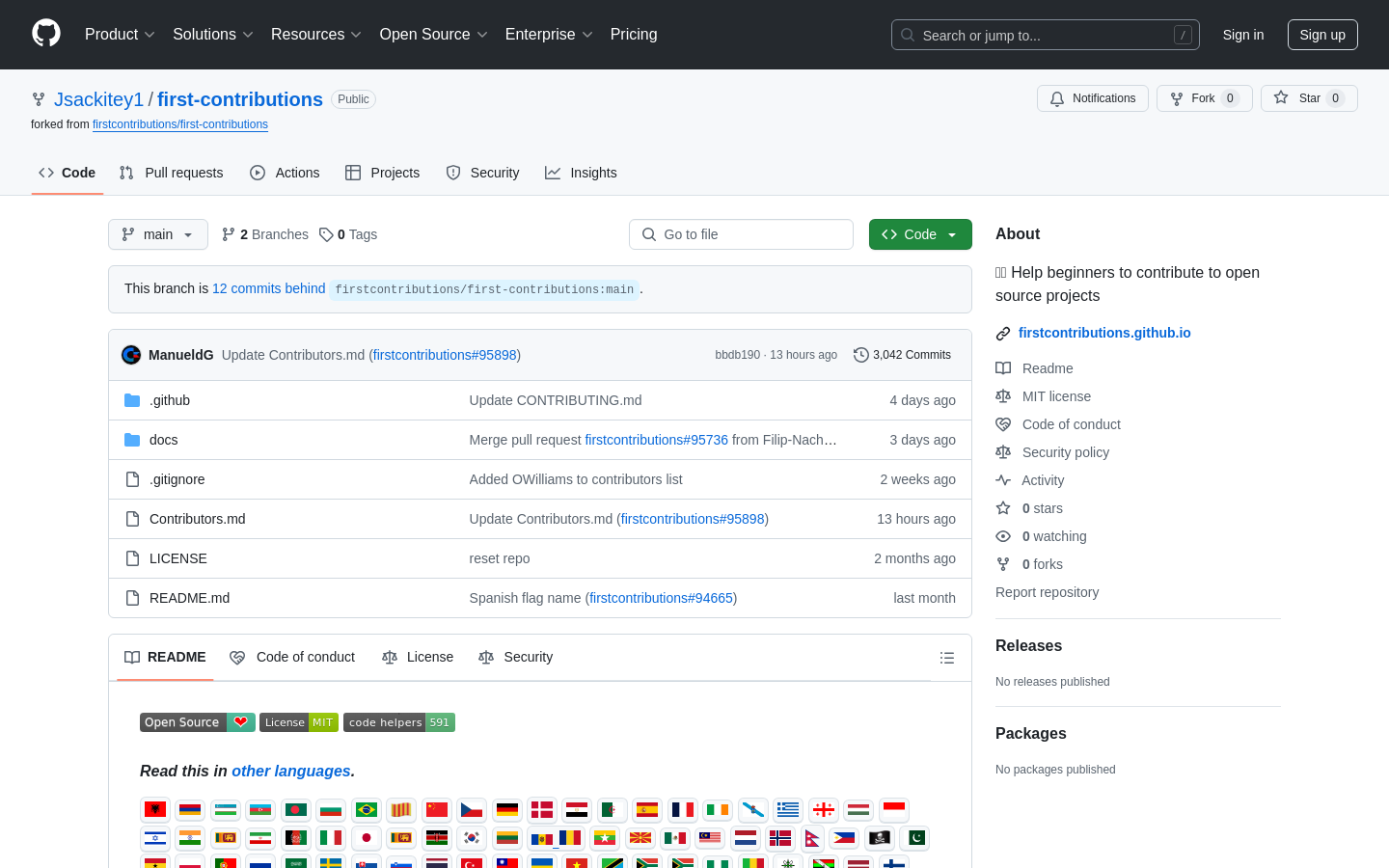Open the green Code dropdown
The height and width of the screenshot is (868, 1389).
920,234
